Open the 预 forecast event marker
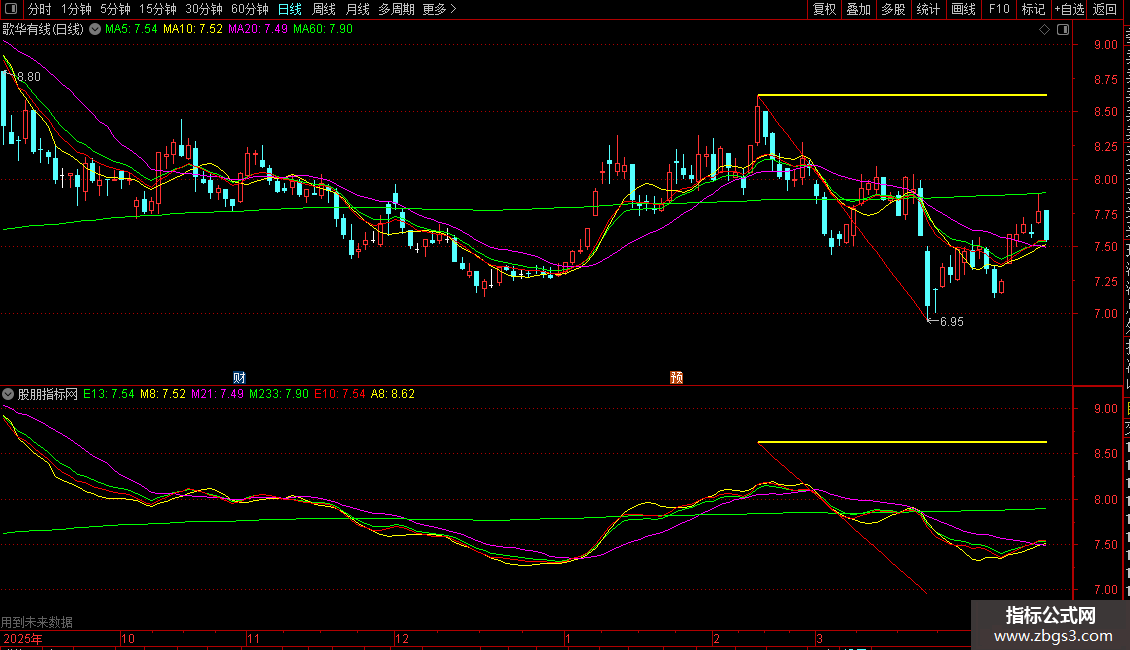The width and height of the screenshot is (1130, 650). point(677,377)
